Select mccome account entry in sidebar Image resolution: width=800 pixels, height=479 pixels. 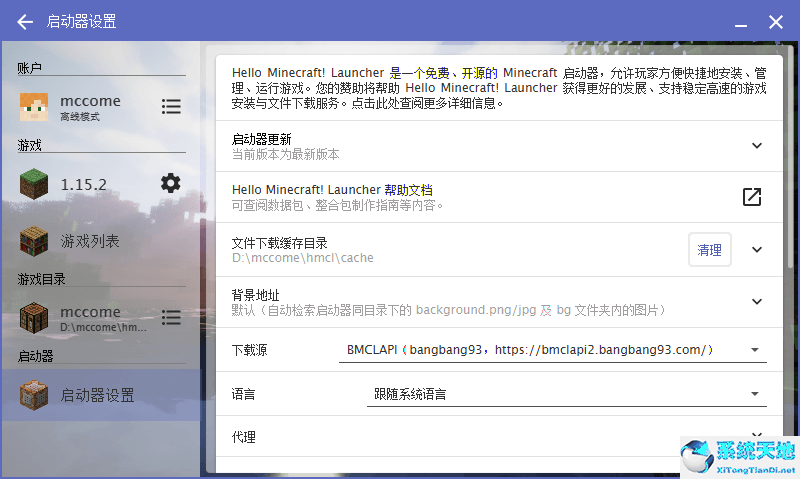point(101,107)
